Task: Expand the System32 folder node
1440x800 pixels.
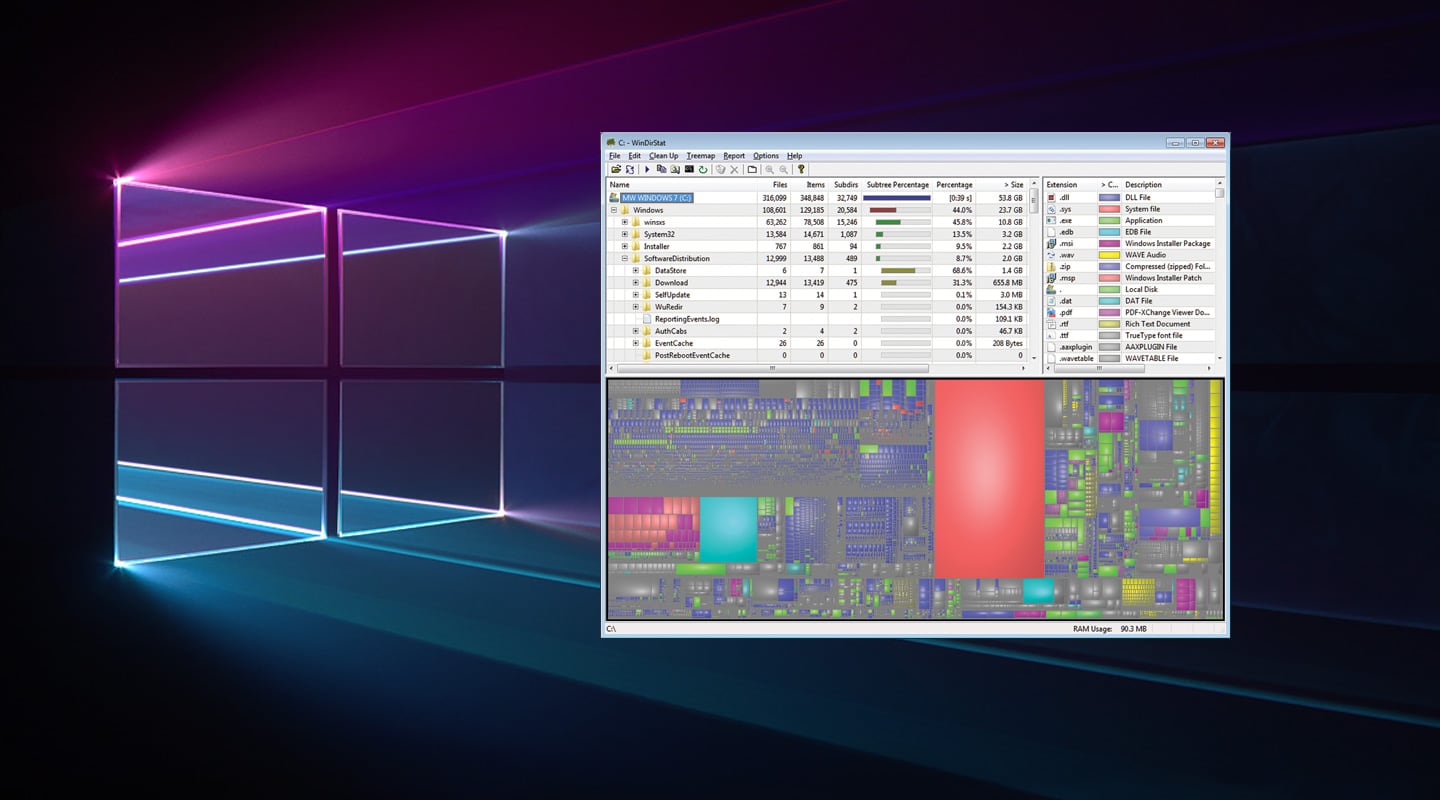Action: pos(625,234)
